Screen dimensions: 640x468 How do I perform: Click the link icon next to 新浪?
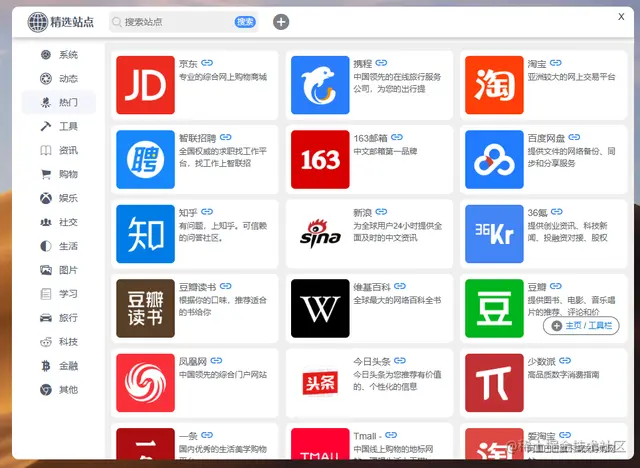point(381,212)
